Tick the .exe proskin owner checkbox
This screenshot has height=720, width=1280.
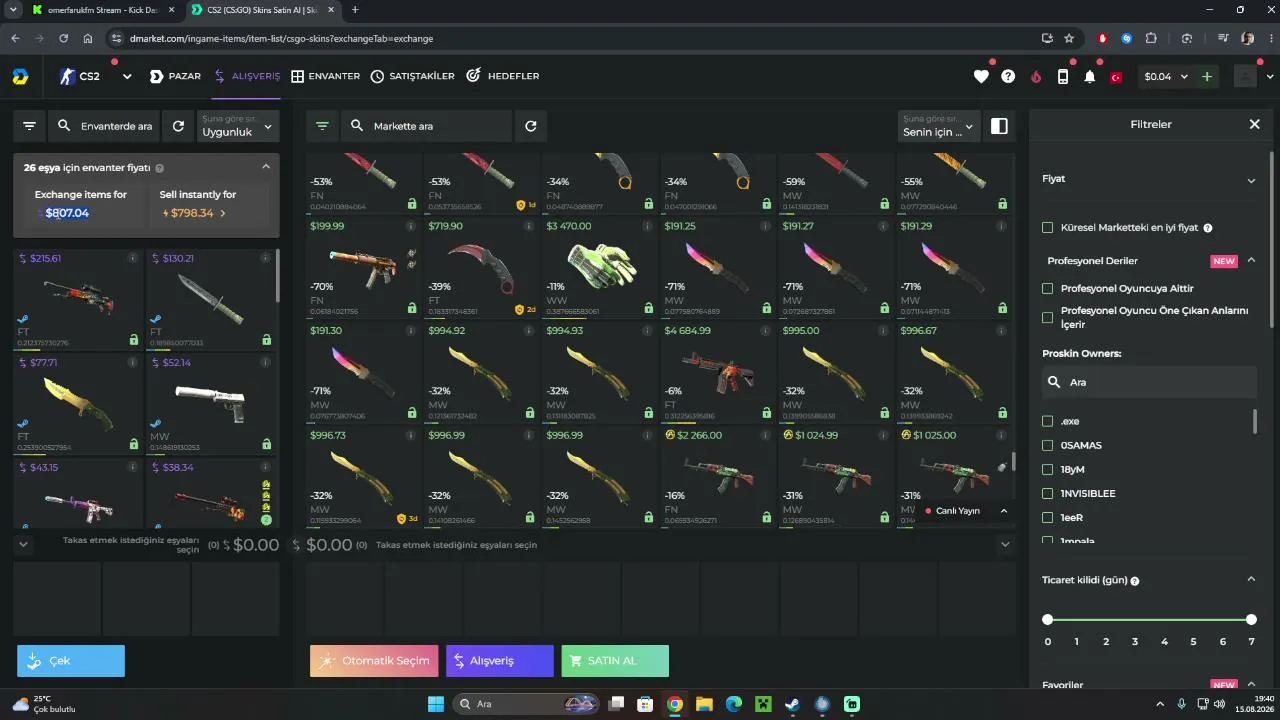tap(1048, 421)
